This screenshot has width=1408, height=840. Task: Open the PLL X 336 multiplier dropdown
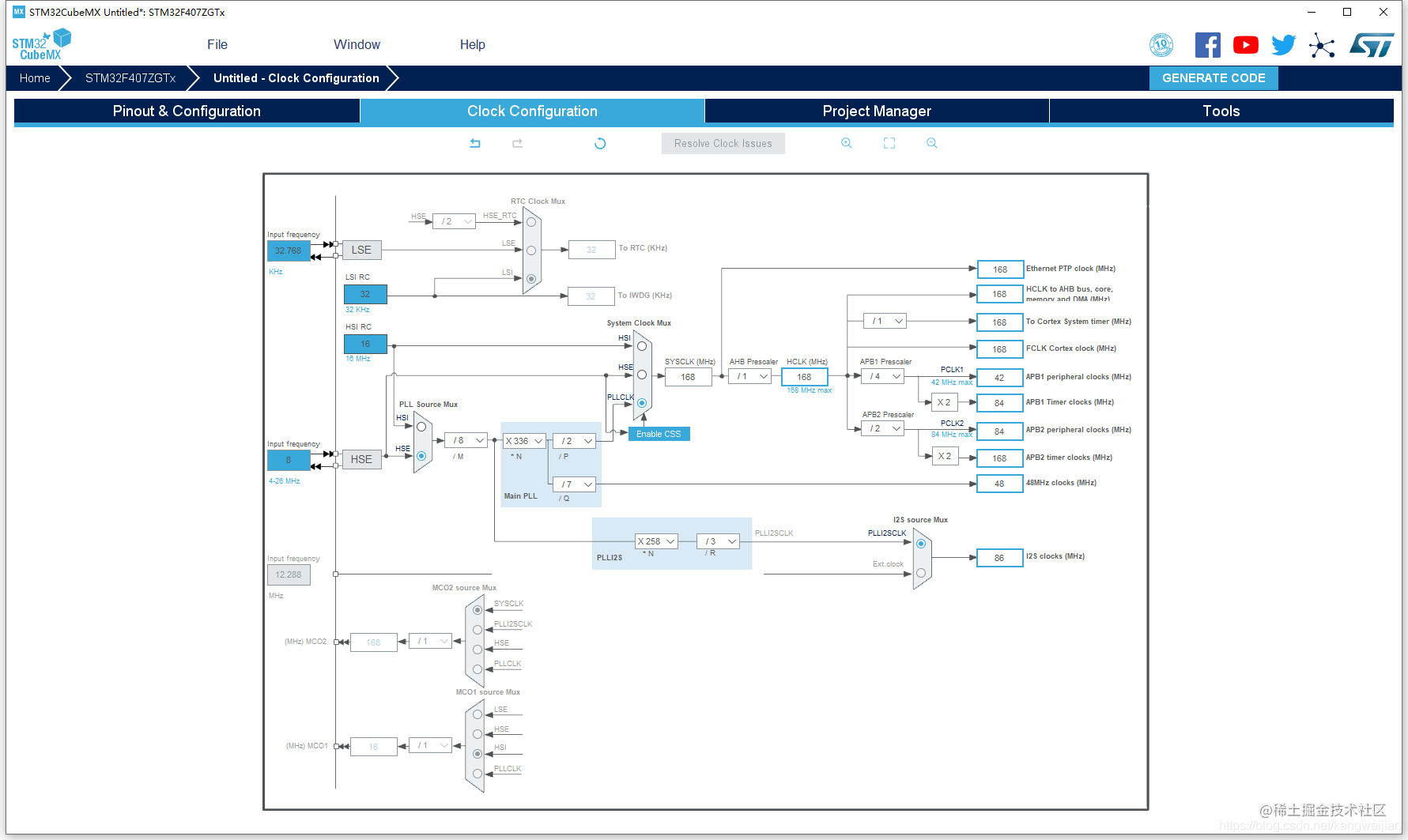524,441
